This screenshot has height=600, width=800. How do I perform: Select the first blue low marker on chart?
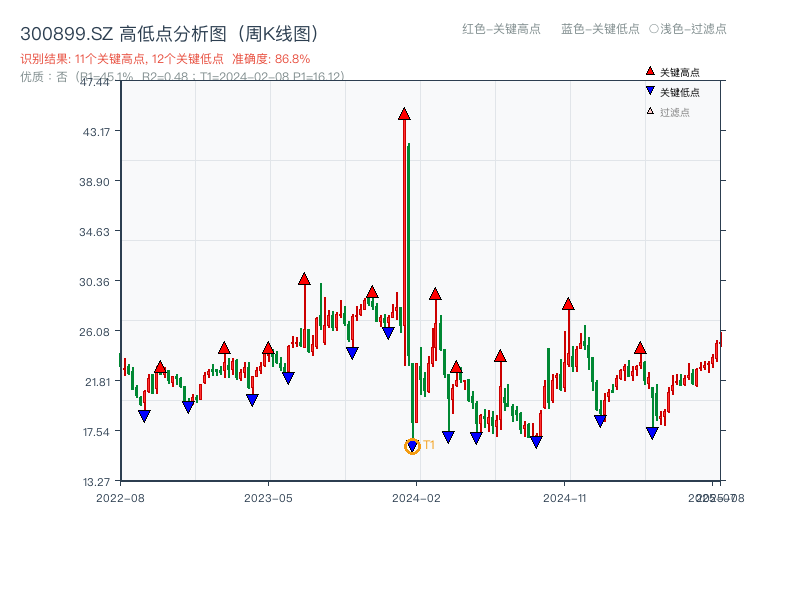point(144,416)
